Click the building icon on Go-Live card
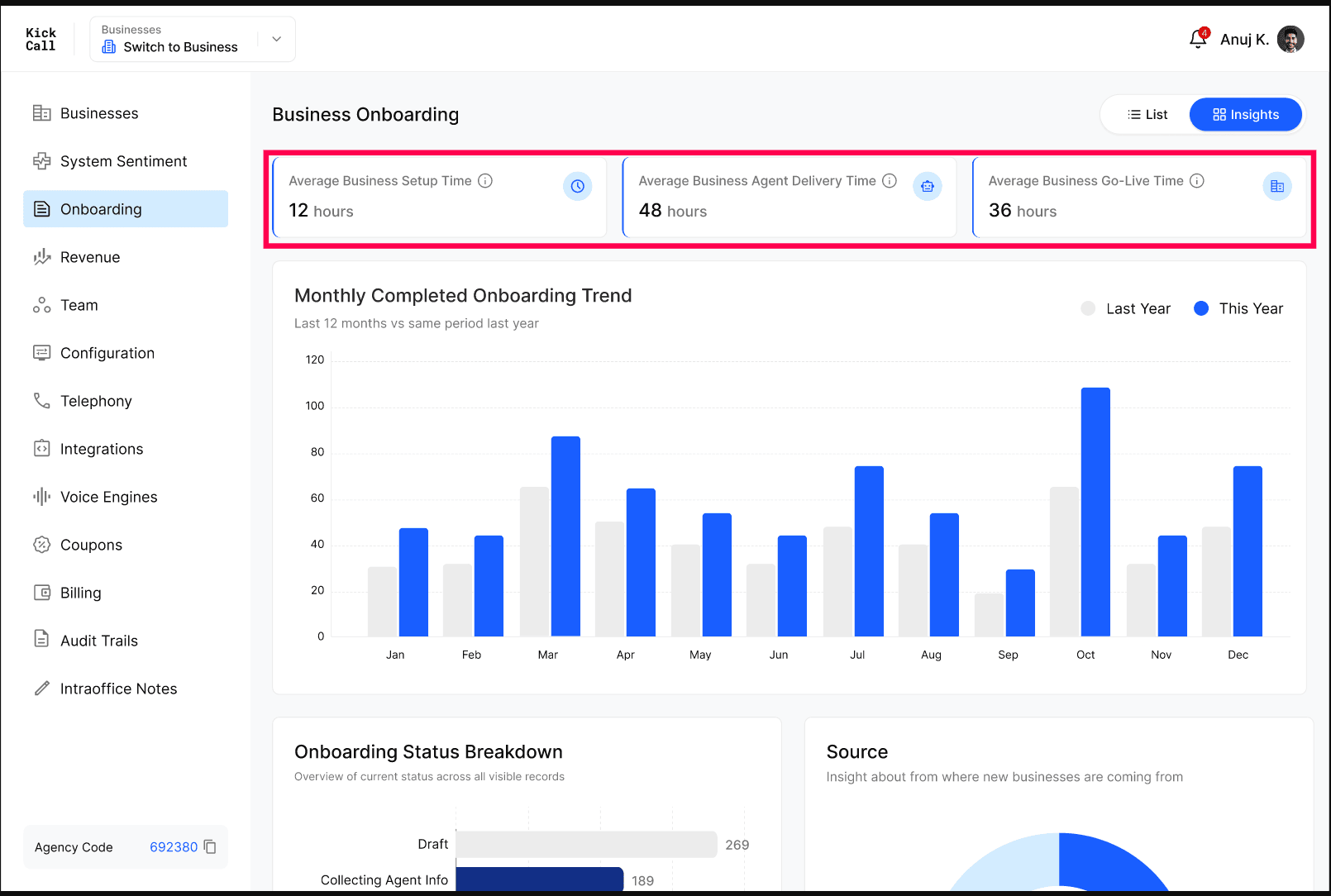The width and height of the screenshot is (1331, 896). 1277,187
